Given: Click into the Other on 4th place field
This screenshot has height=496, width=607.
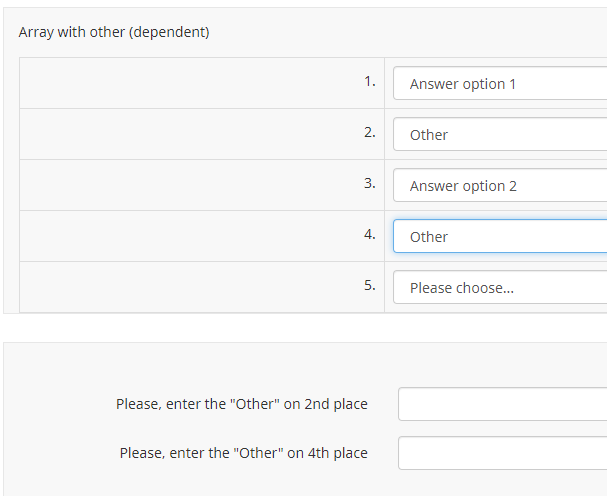Looking at the screenshot, I should point(502,453).
